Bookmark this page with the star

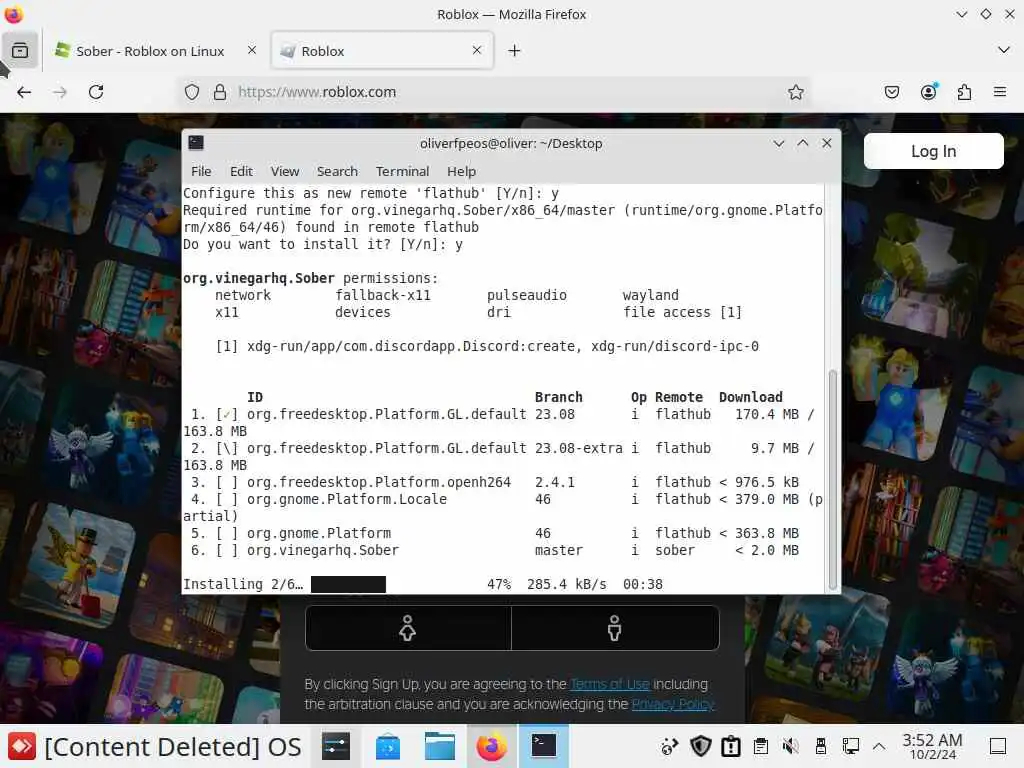click(x=795, y=92)
